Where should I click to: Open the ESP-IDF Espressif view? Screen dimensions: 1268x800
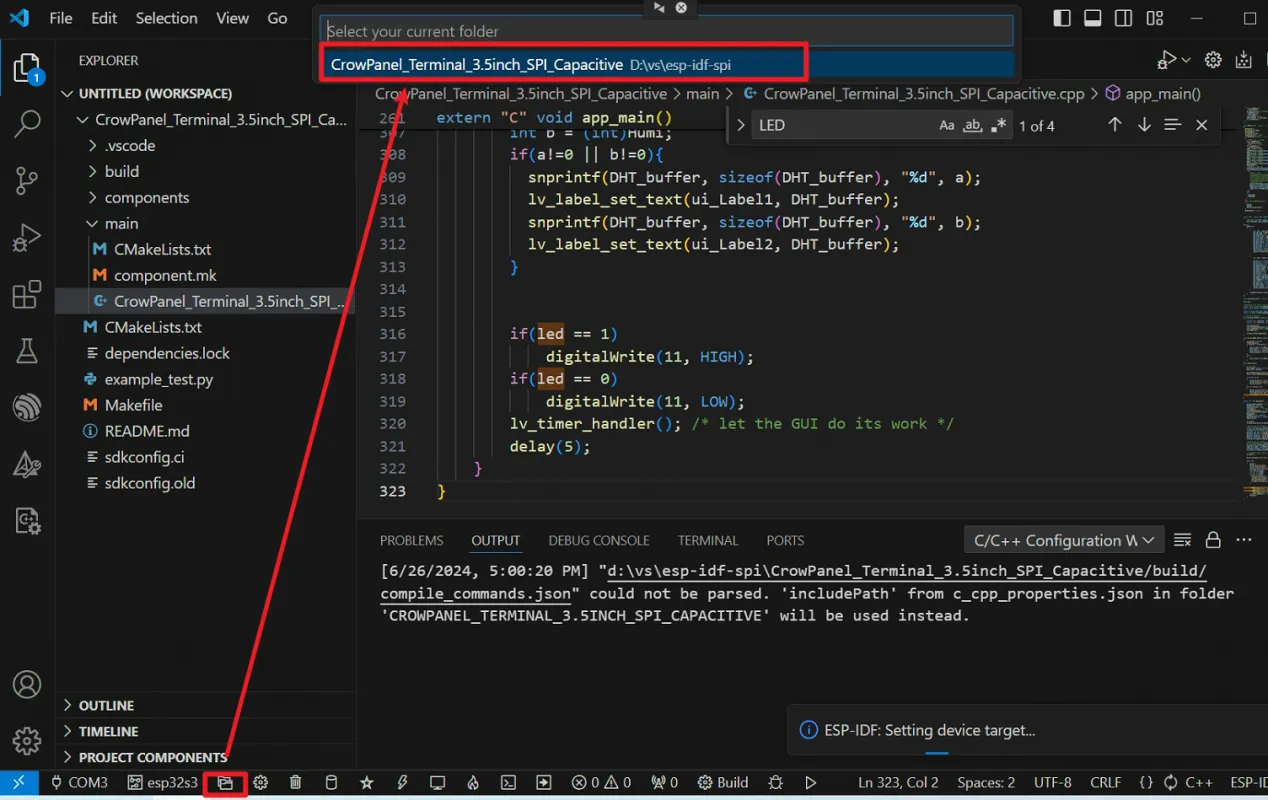tap(27, 407)
